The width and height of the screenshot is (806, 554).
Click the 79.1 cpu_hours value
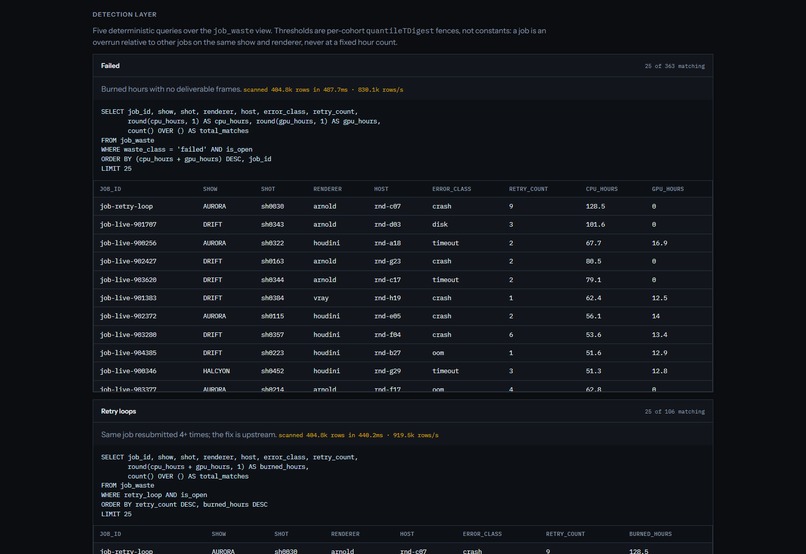(593, 280)
